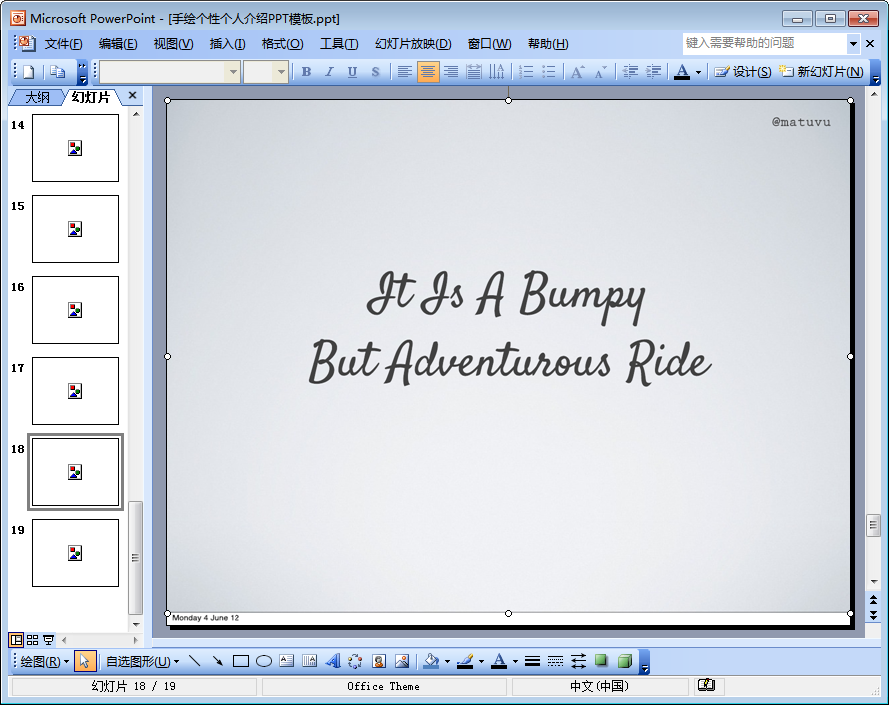Toggle Bold formatting
The width and height of the screenshot is (889, 705).
306,71
